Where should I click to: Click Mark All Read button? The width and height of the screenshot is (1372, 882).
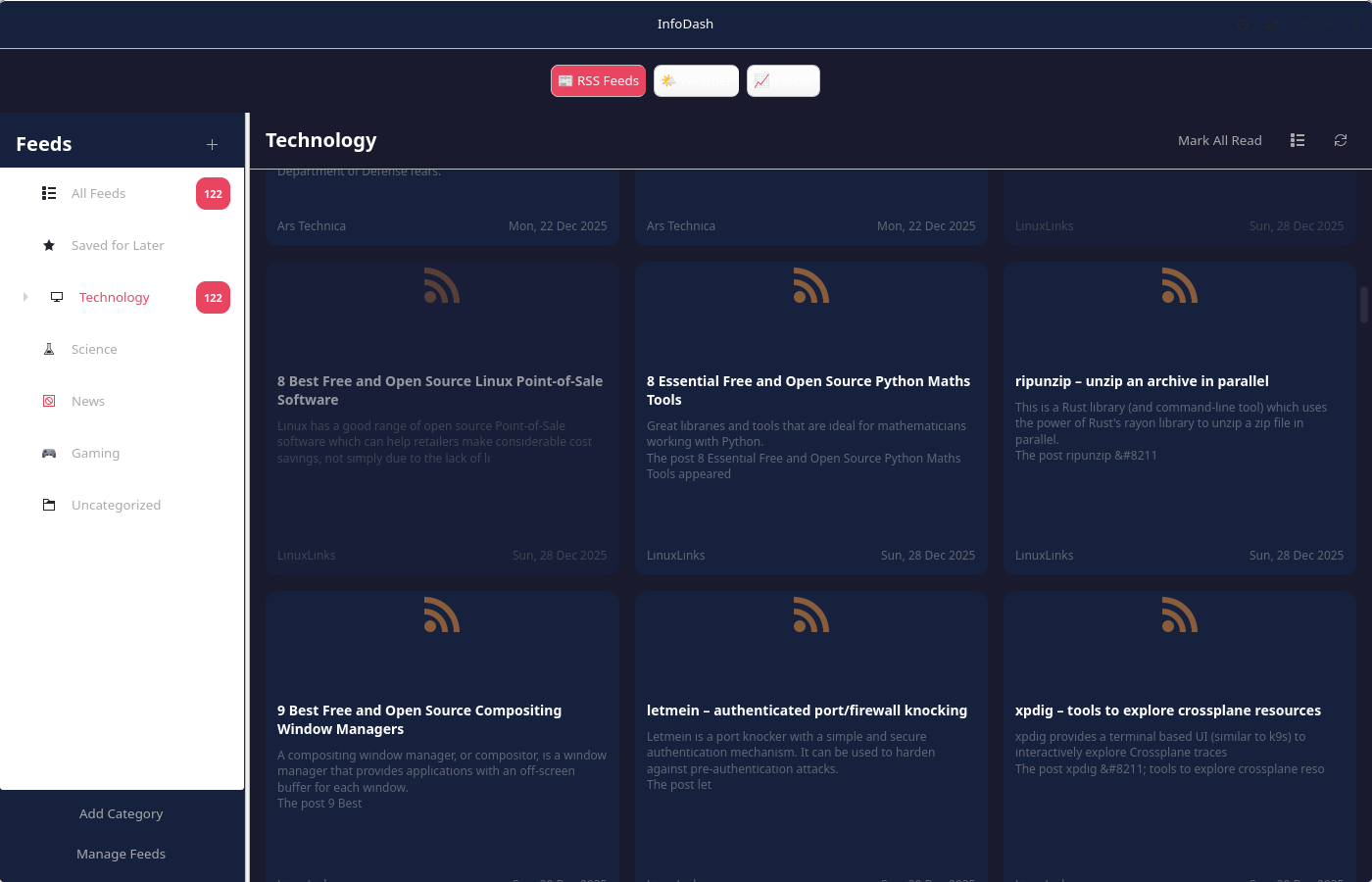(x=1219, y=141)
